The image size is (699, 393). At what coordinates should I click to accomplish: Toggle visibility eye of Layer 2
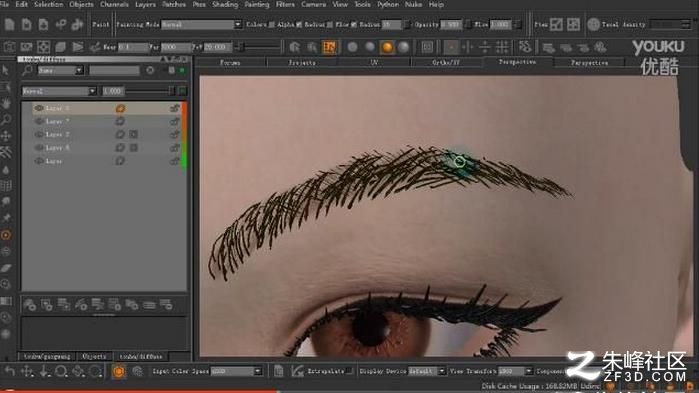coord(39,134)
